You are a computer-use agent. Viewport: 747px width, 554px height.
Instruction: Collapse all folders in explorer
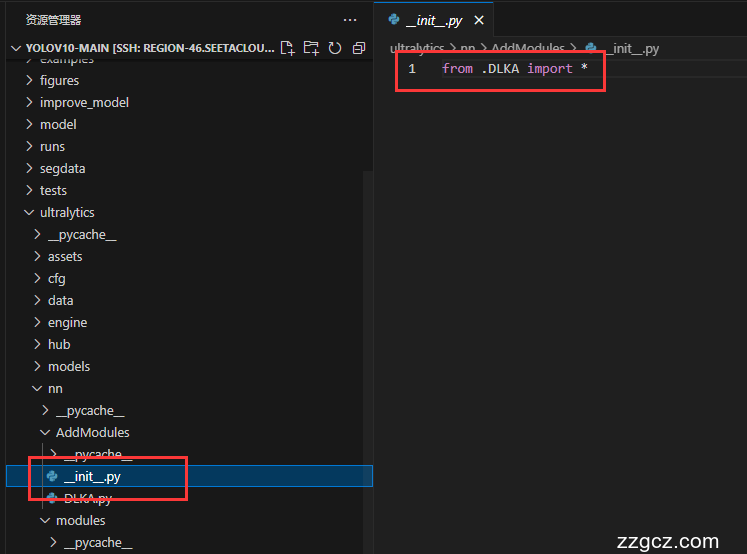tap(358, 48)
